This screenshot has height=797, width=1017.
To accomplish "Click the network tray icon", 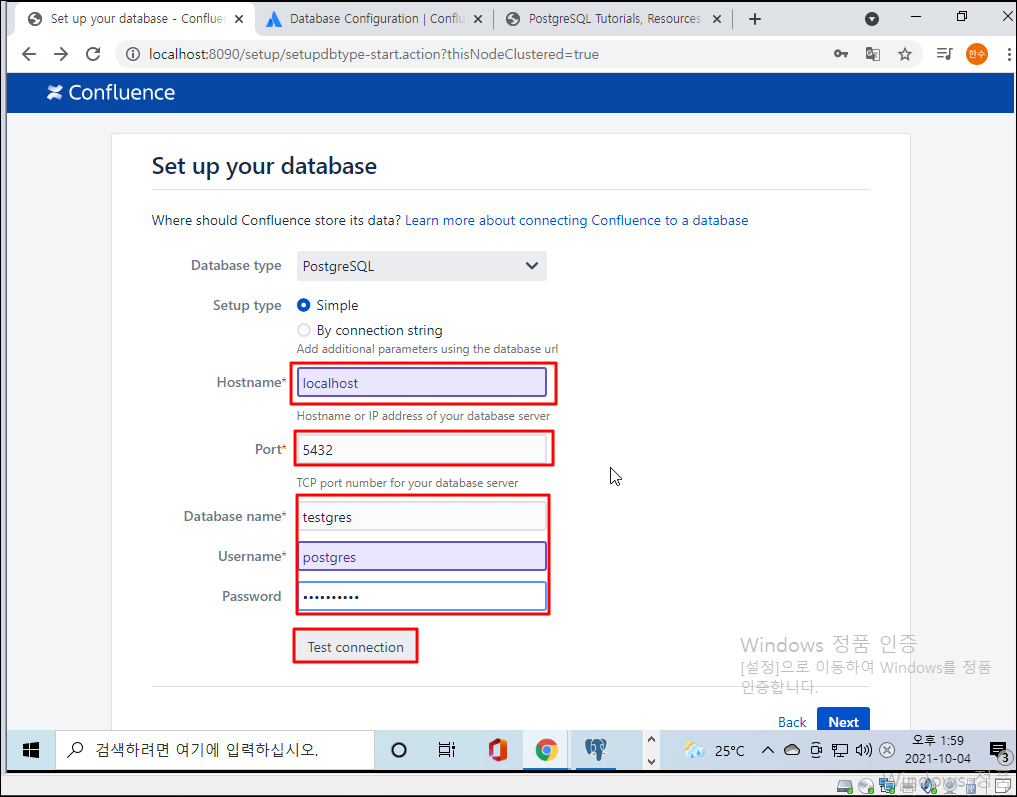I will 840,750.
